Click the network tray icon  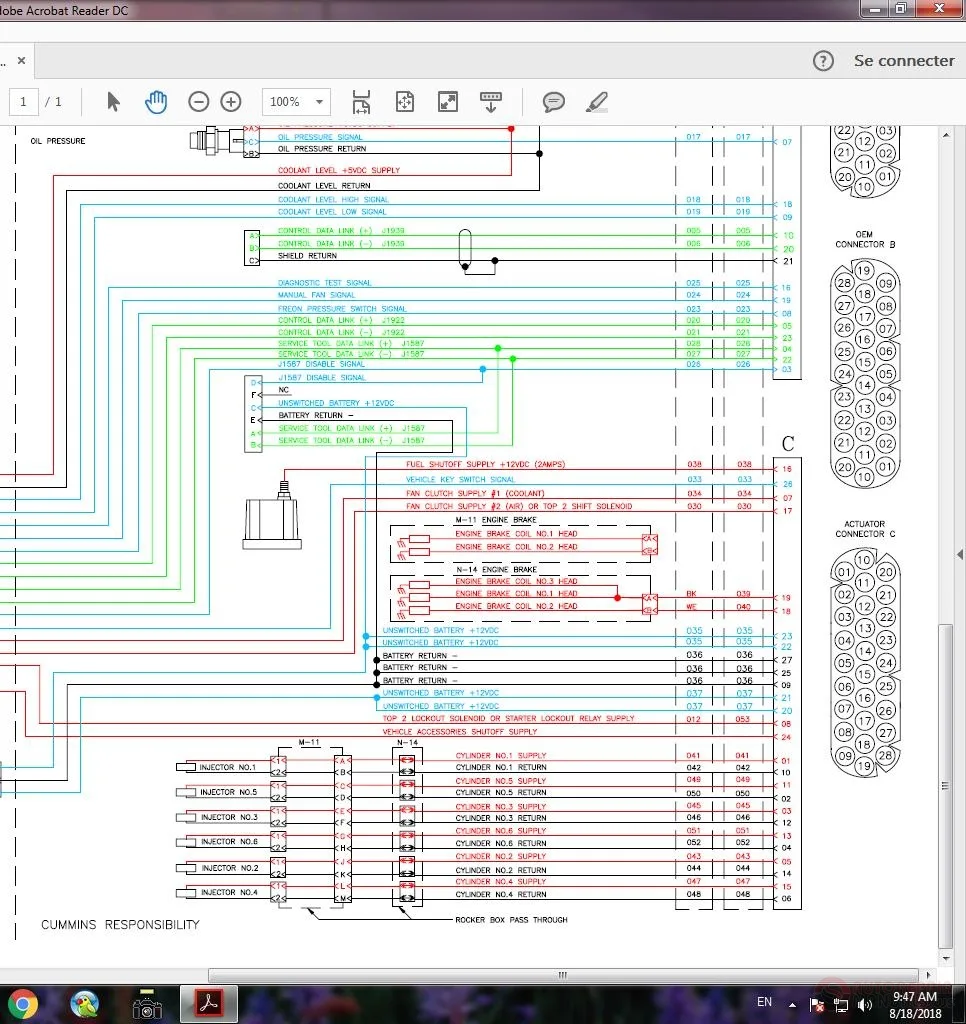(841, 1006)
